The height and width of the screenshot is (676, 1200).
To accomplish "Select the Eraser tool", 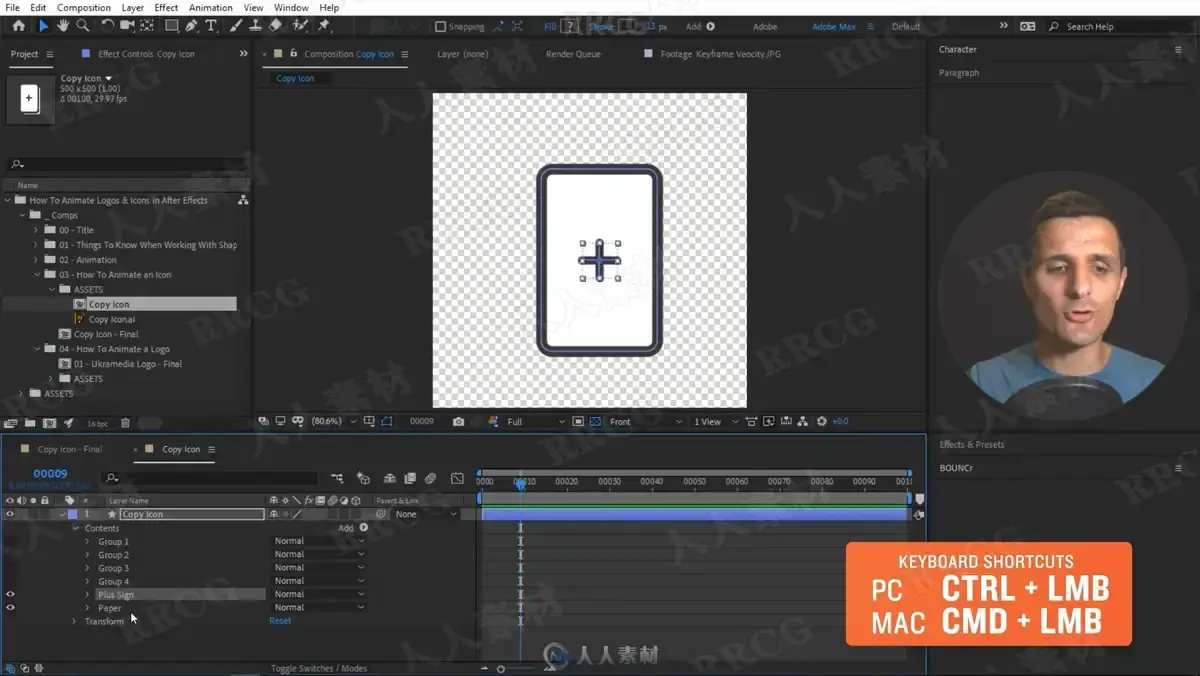I will 276,26.
